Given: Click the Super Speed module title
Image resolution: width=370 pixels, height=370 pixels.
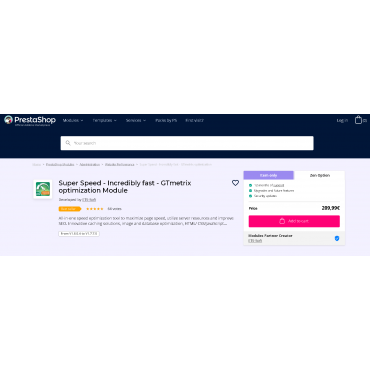Looking at the screenshot, I should tap(125, 187).
